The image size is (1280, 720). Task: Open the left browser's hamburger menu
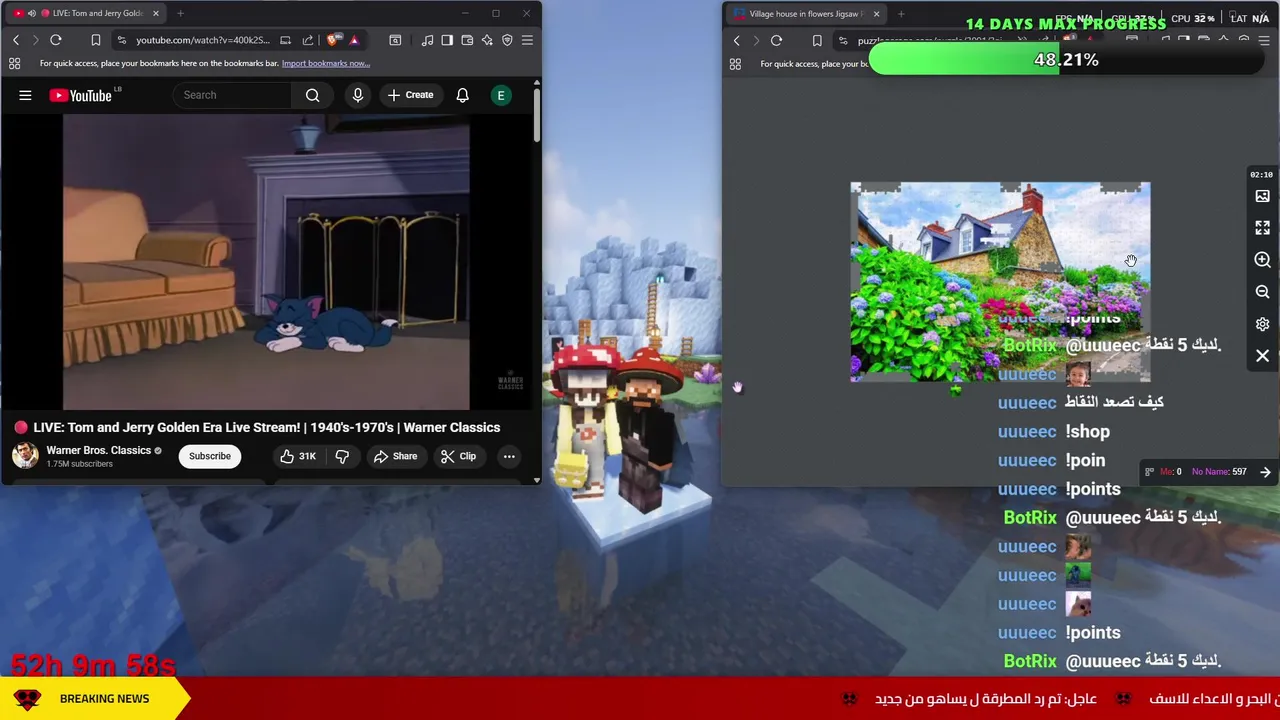tap(527, 40)
